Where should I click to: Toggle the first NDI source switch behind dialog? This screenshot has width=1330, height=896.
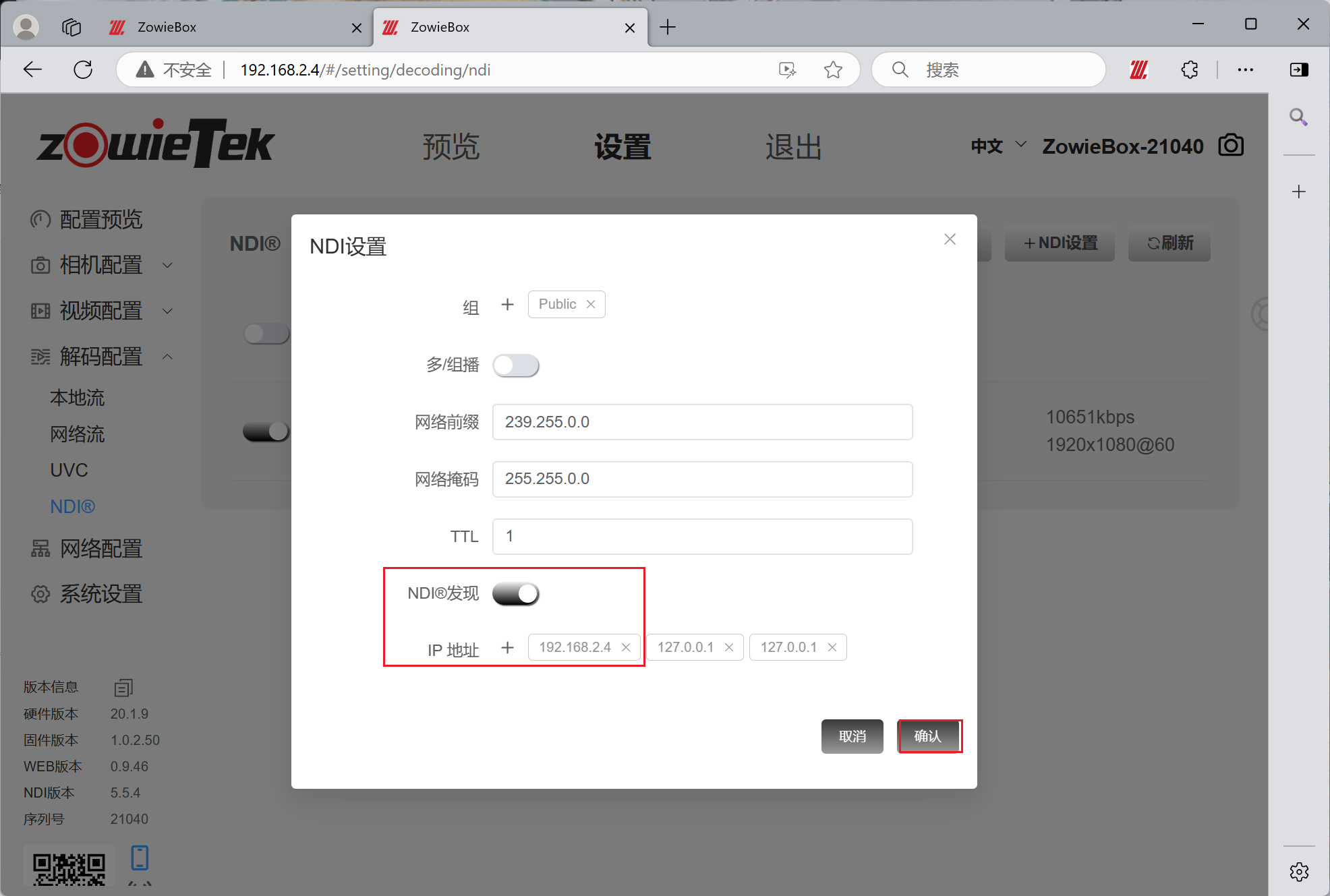click(x=266, y=333)
